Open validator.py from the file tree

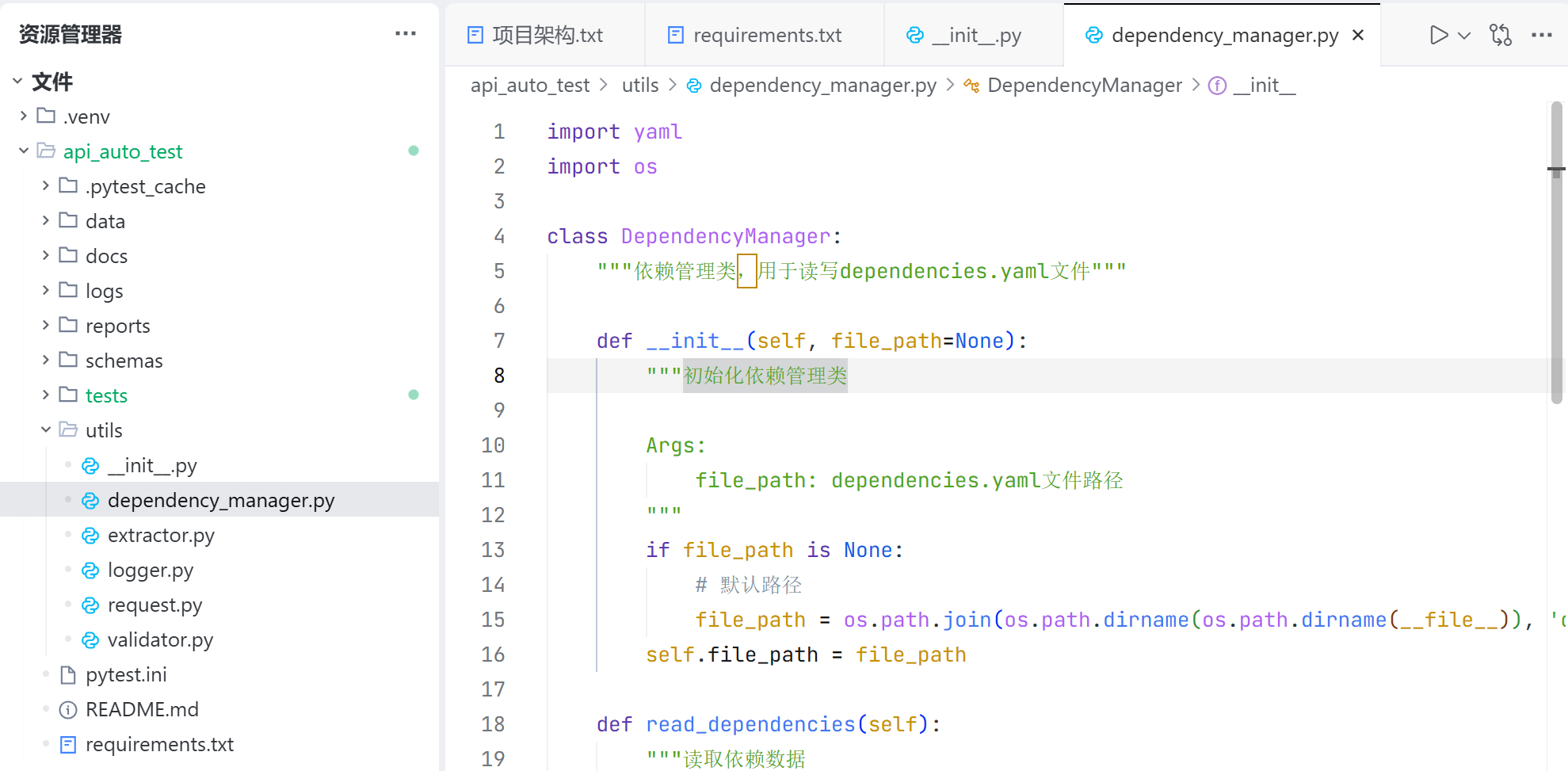219,640
